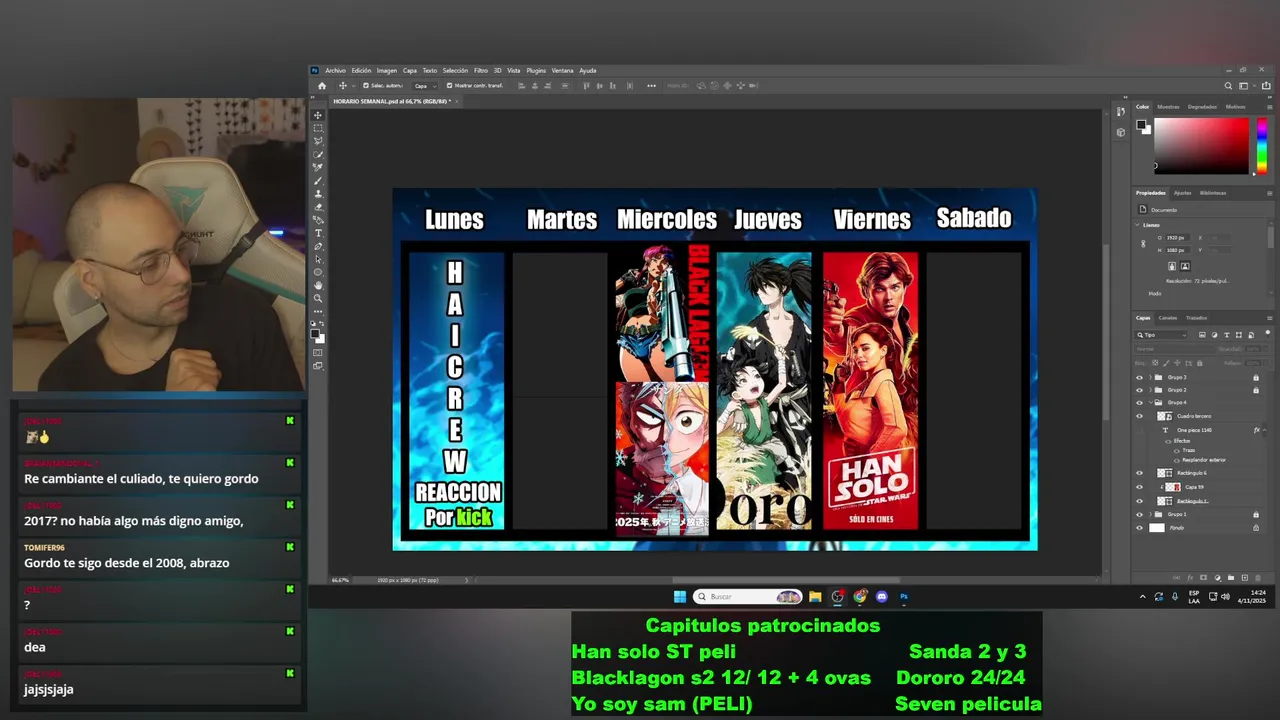
Task: Select the Lasso tool
Action: coord(318,142)
